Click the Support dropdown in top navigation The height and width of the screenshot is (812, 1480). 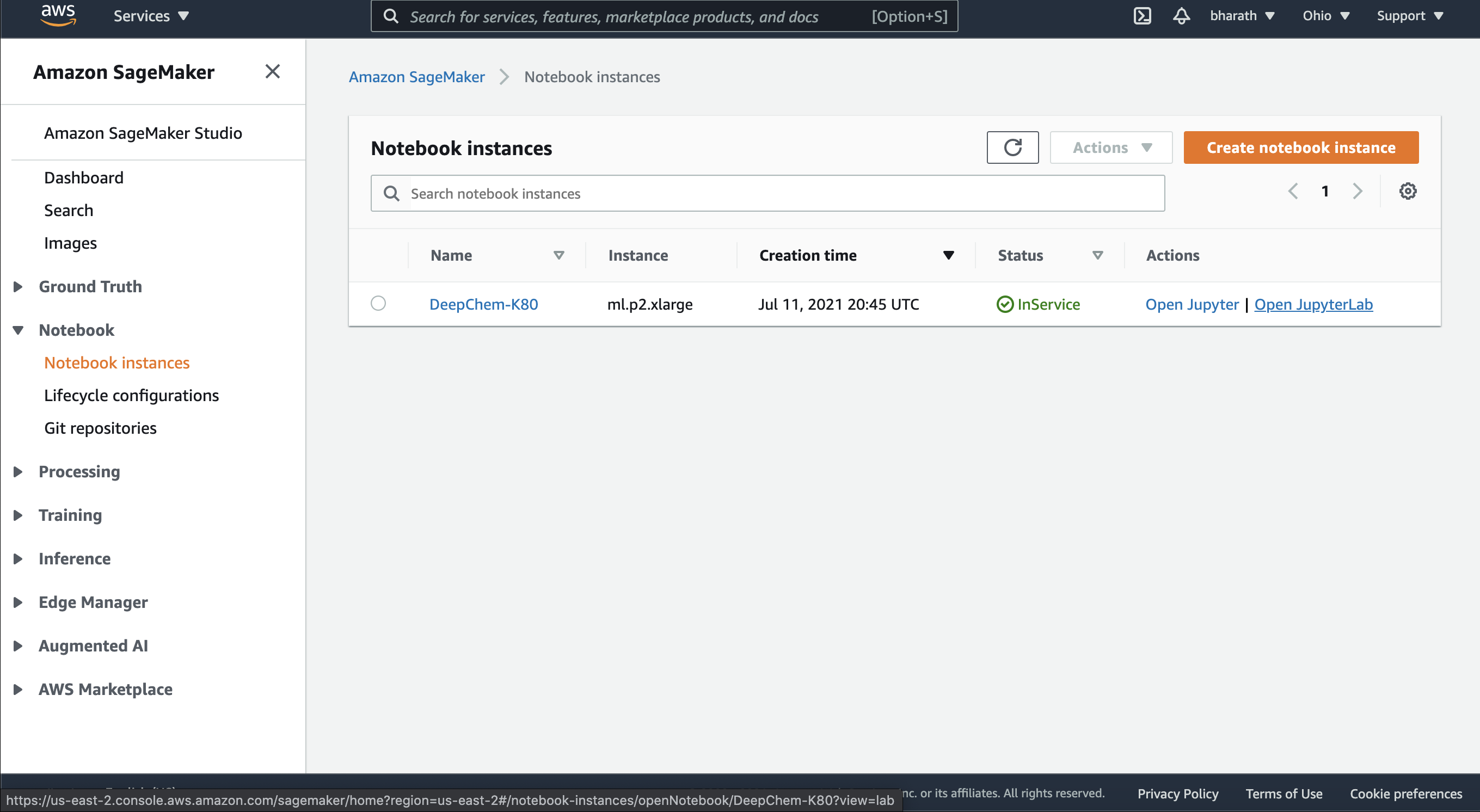(1410, 16)
